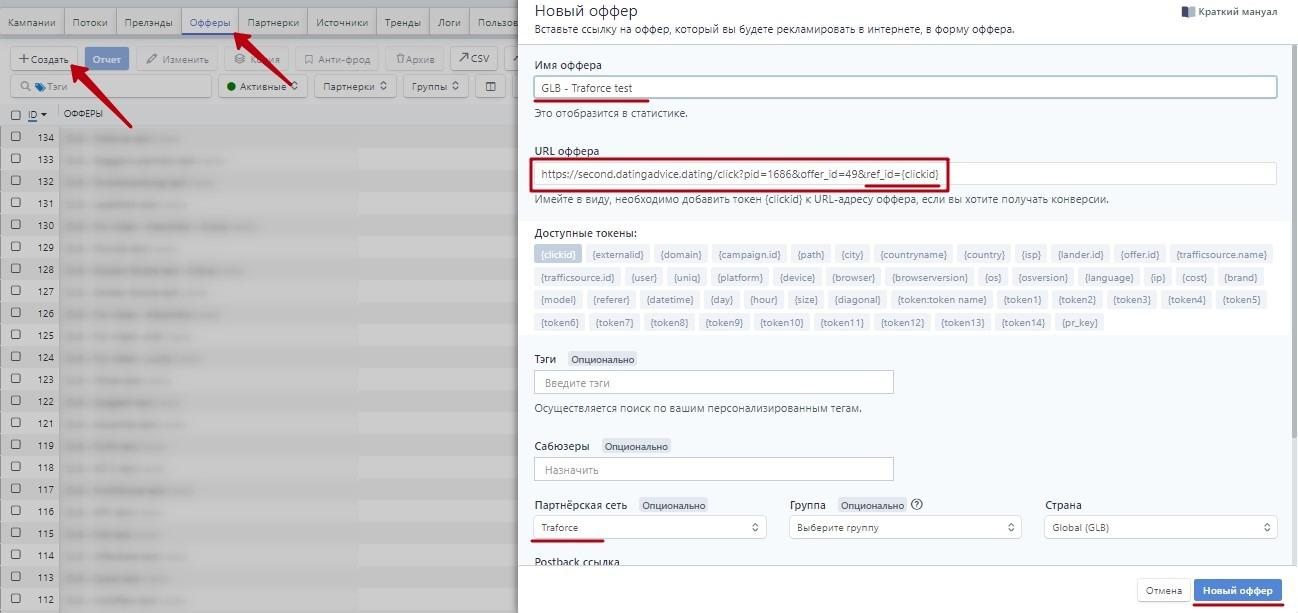Click the Введите тэги tags field
This screenshot has width=1298, height=613.
tap(713, 382)
